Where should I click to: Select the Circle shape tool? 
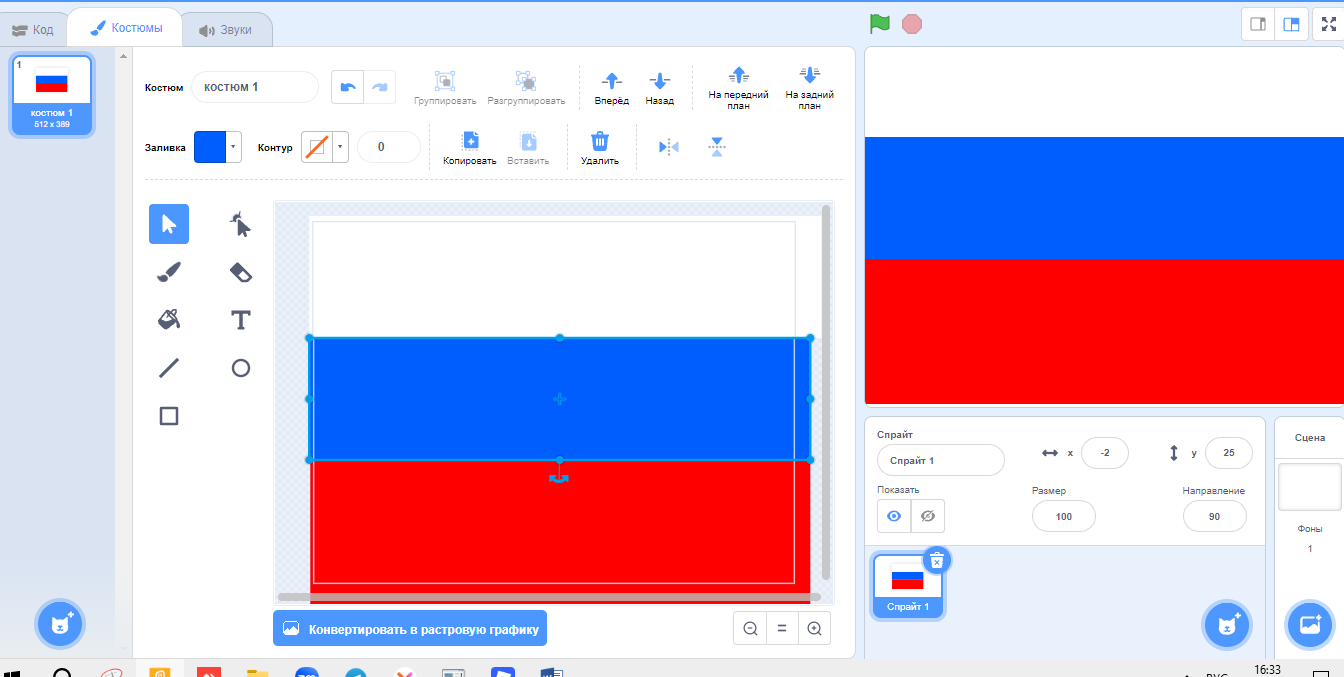[x=240, y=368]
